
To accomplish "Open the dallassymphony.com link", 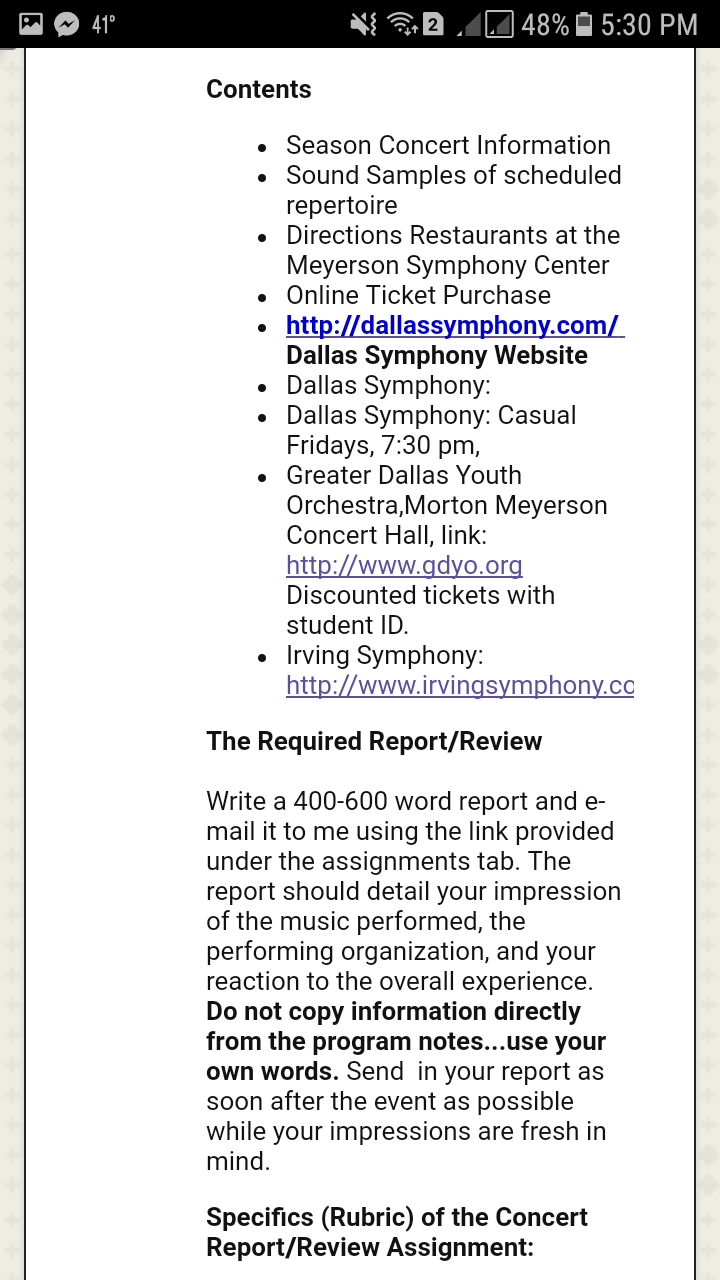I will point(453,325).
